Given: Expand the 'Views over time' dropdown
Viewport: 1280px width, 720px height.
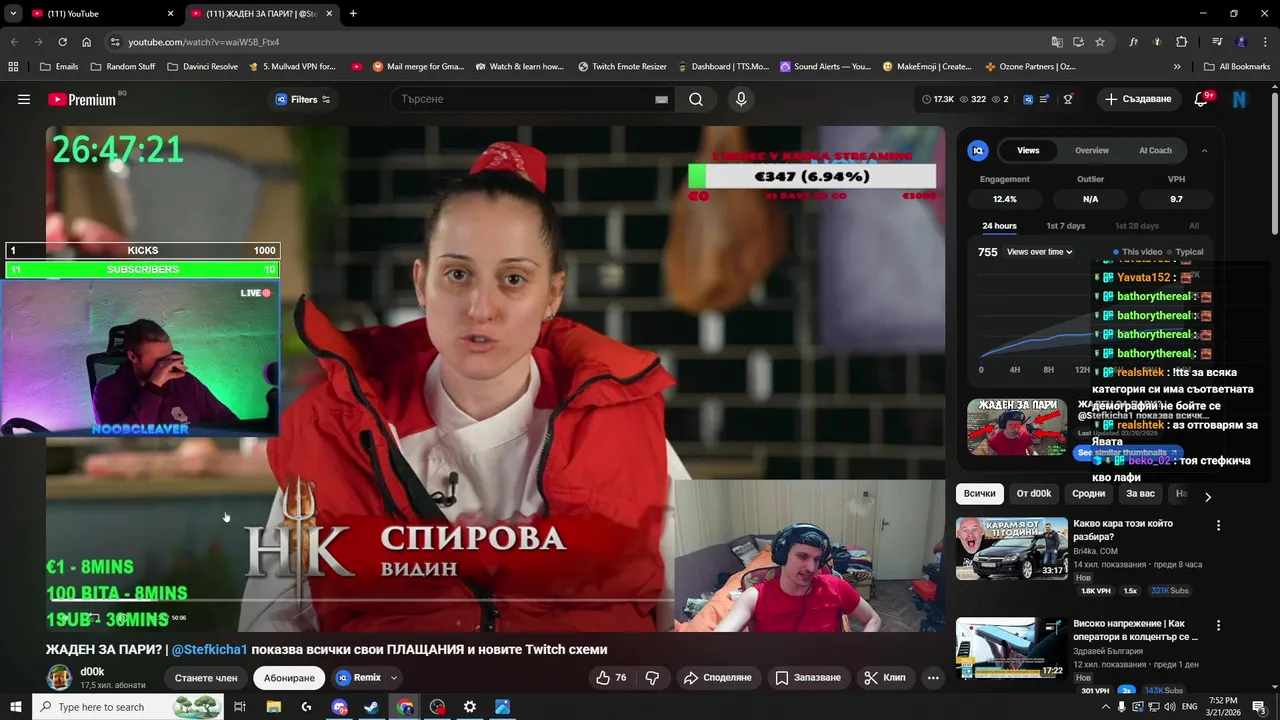Looking at the screenshot, I should tap(1040, 252).
